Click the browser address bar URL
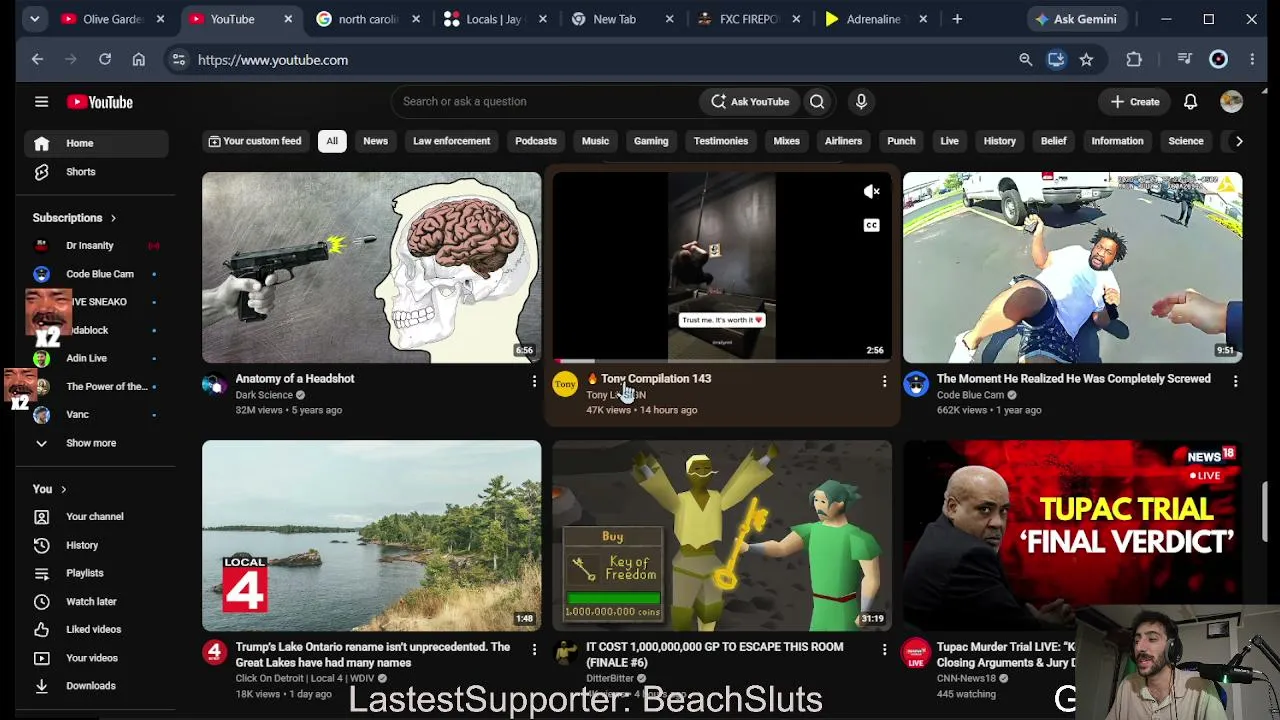Viewport: 1280px width, 720px height. (273, 60)
